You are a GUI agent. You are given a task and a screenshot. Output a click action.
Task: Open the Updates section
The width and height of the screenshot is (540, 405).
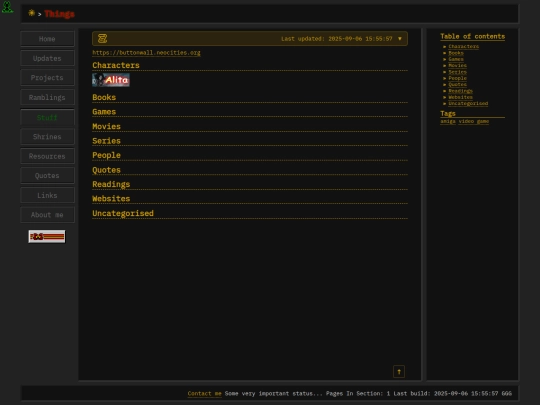pyautogui.click(x=47, y=58)
